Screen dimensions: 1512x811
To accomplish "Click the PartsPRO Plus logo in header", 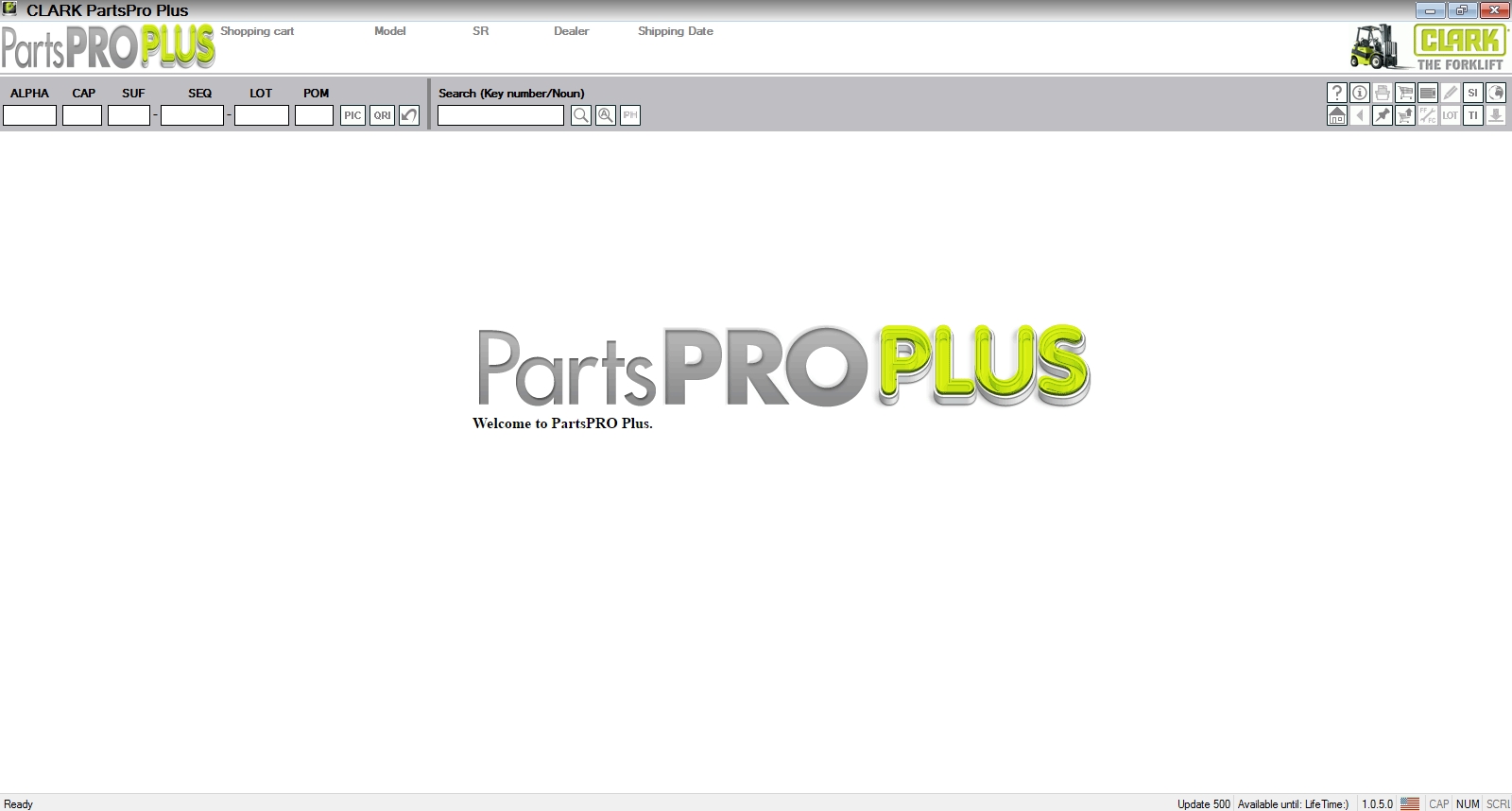I will [109, 47].
